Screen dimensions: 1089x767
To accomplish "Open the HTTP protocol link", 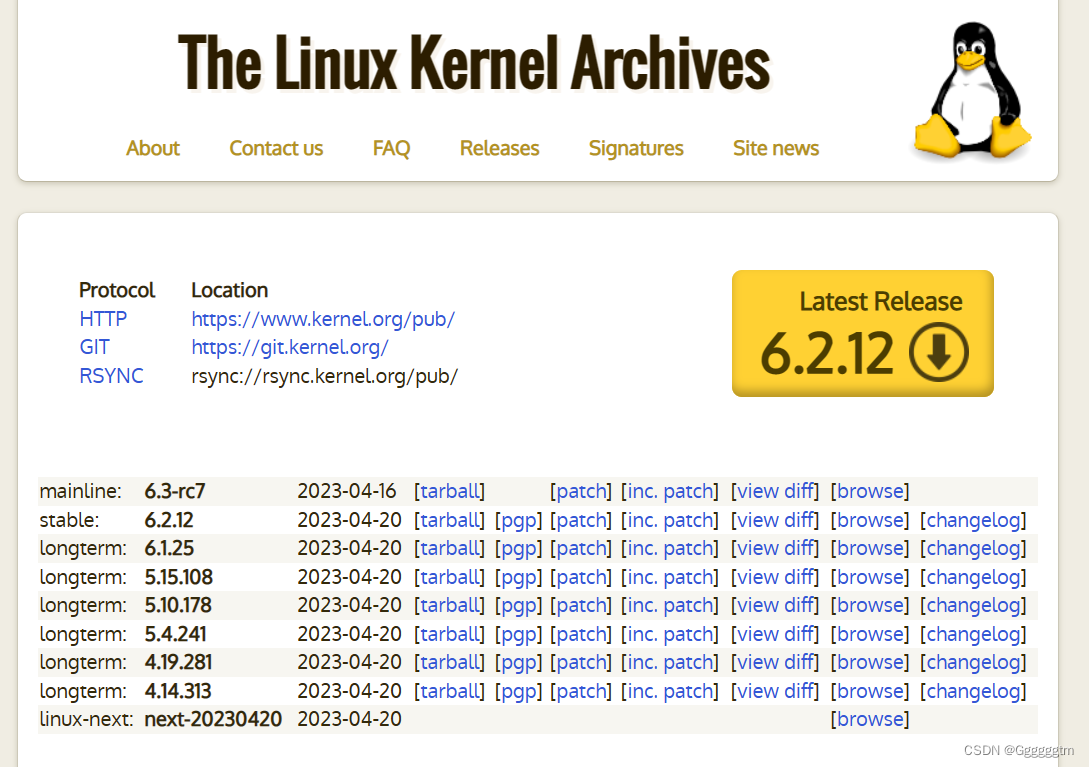I will pos(103,319).
